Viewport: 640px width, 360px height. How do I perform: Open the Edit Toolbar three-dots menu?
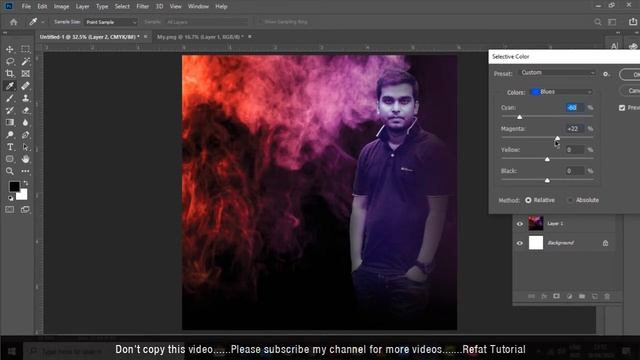[x=25, y=171]
